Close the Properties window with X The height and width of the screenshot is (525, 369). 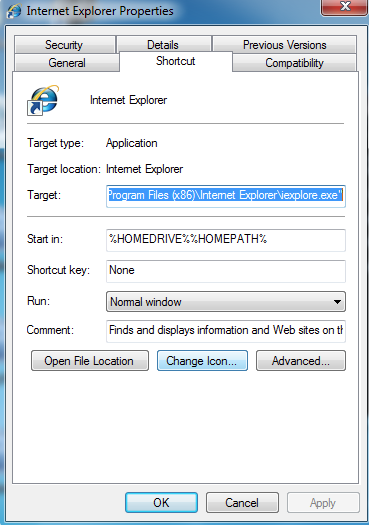pos(345,7)
